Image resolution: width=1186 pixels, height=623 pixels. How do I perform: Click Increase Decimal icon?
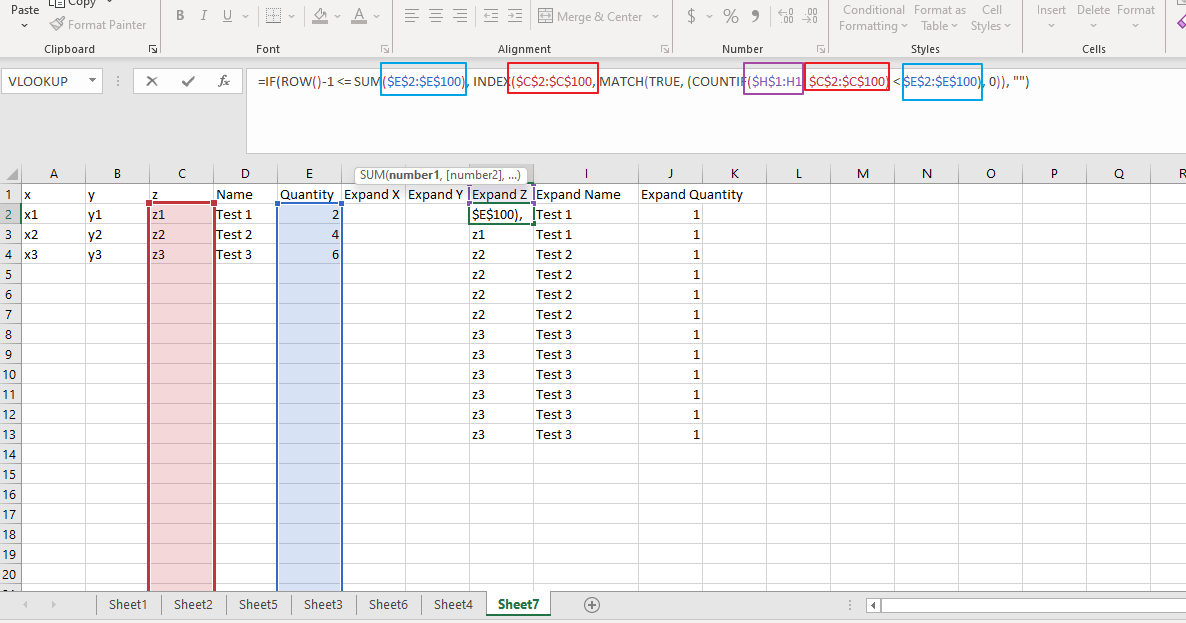point(786,16)
